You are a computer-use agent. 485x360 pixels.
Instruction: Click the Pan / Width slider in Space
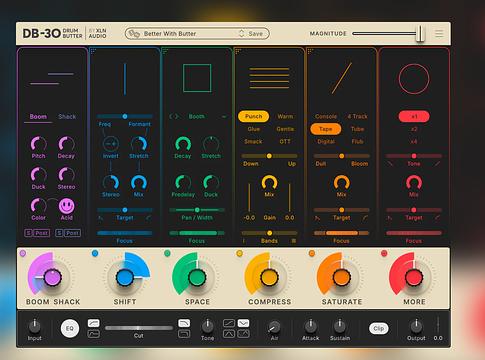point(197,210)
